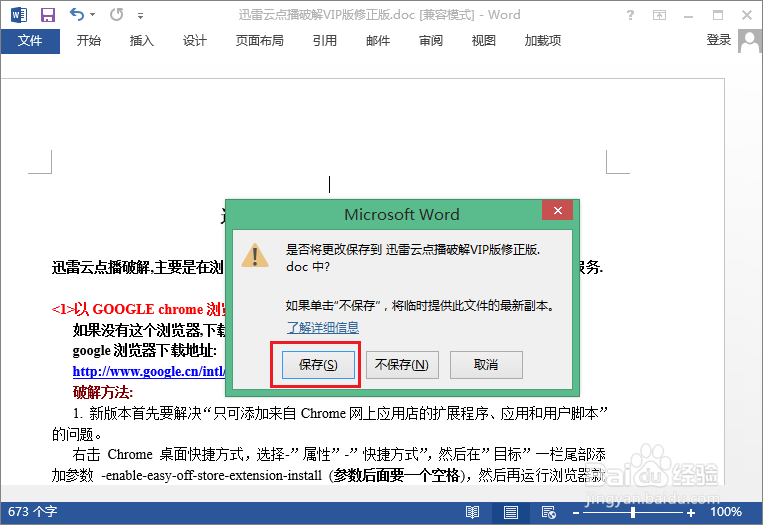The width and height of the screenshot is (763, 525).
Task: Open Ribbon Display Options button
Action: coord(659,15)
